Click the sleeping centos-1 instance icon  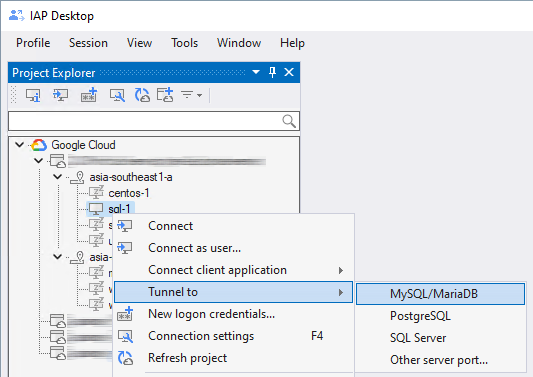coord(97,192)
